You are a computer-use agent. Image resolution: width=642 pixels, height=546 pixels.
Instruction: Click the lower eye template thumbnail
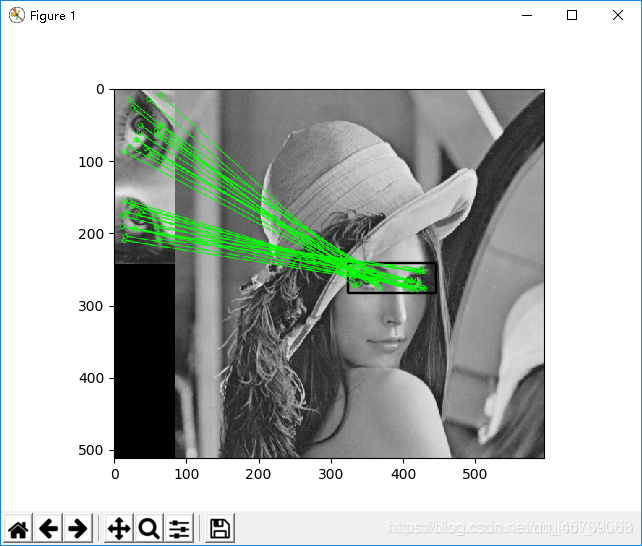pyautogui.click(x=145, y=223)
